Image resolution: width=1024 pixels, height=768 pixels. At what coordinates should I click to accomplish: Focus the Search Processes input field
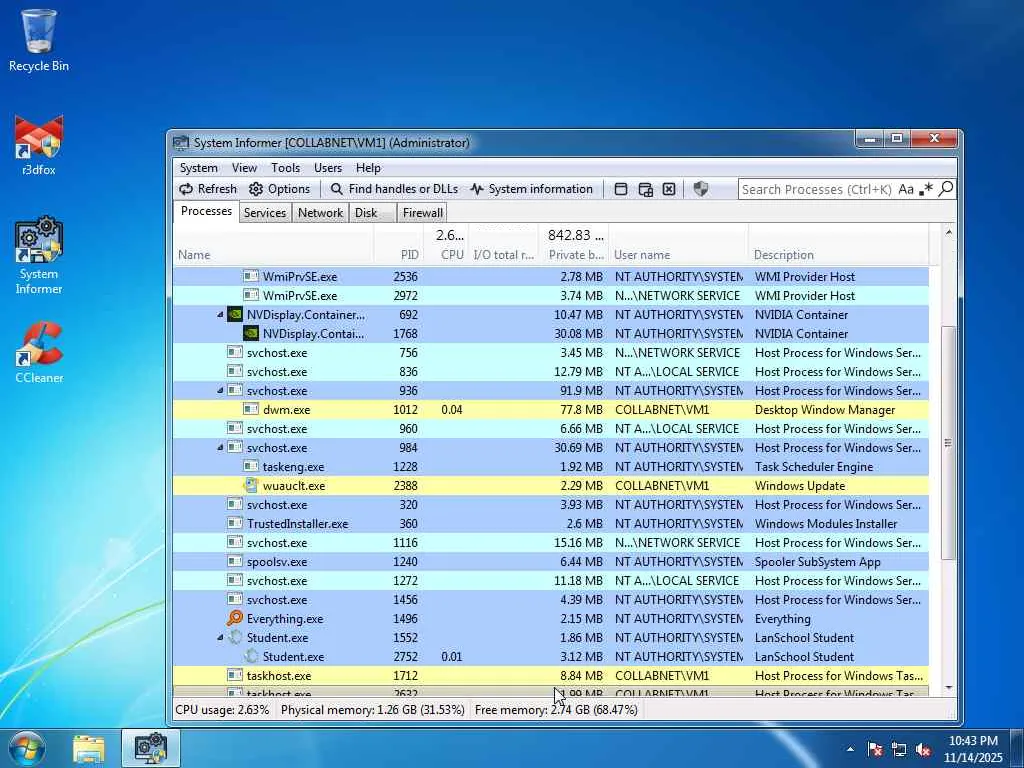816,189
